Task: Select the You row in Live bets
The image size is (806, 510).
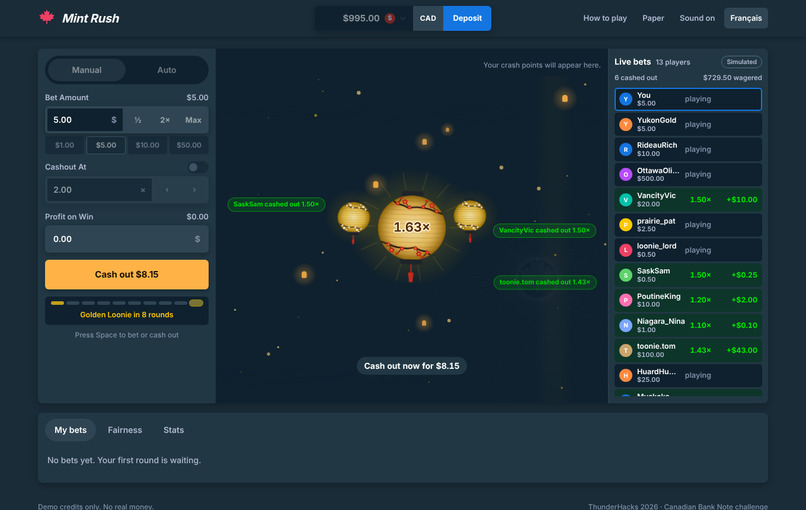Action: pos(688,99)
